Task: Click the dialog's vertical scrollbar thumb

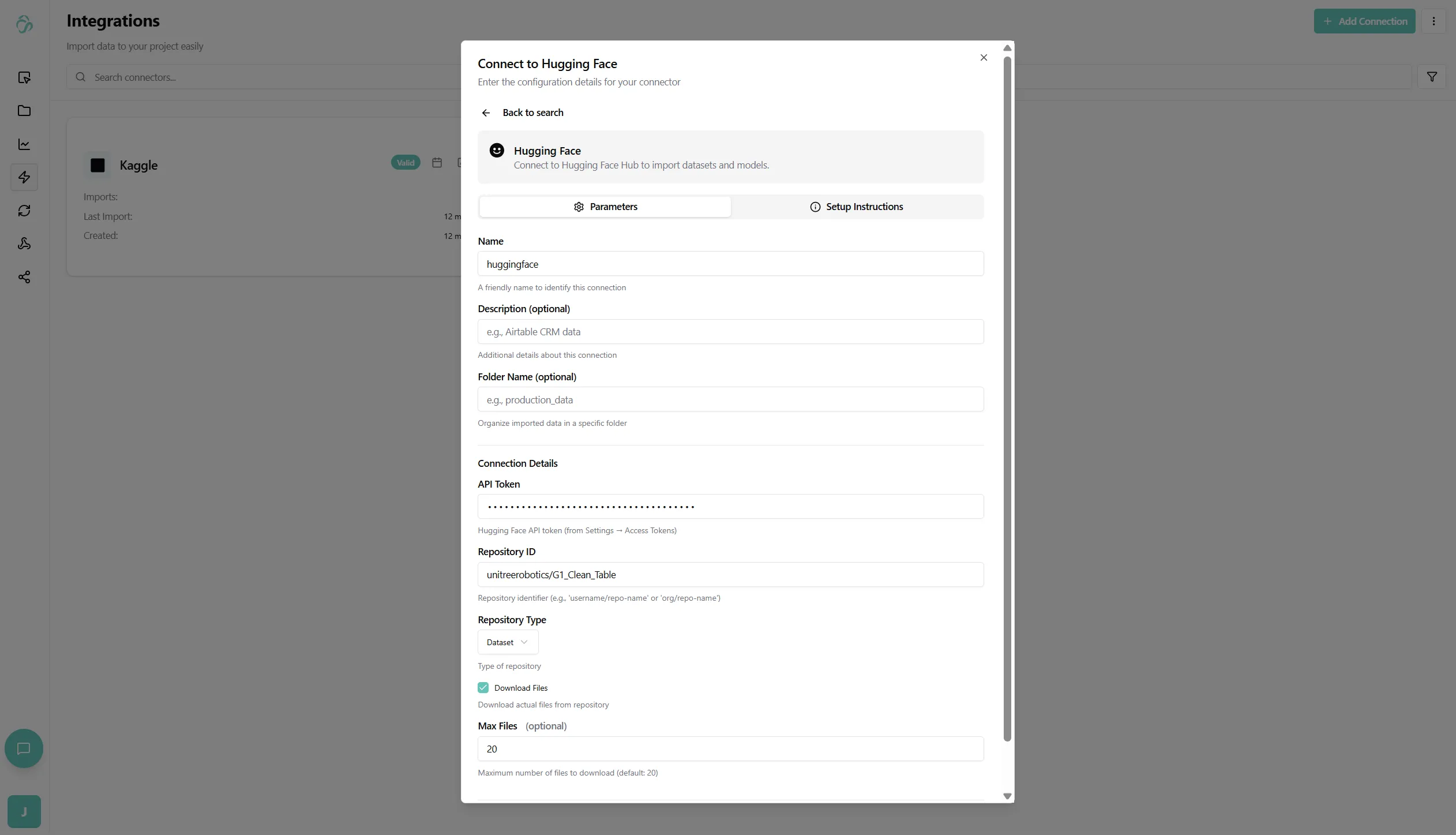Action: click(x=1007, y=398)
